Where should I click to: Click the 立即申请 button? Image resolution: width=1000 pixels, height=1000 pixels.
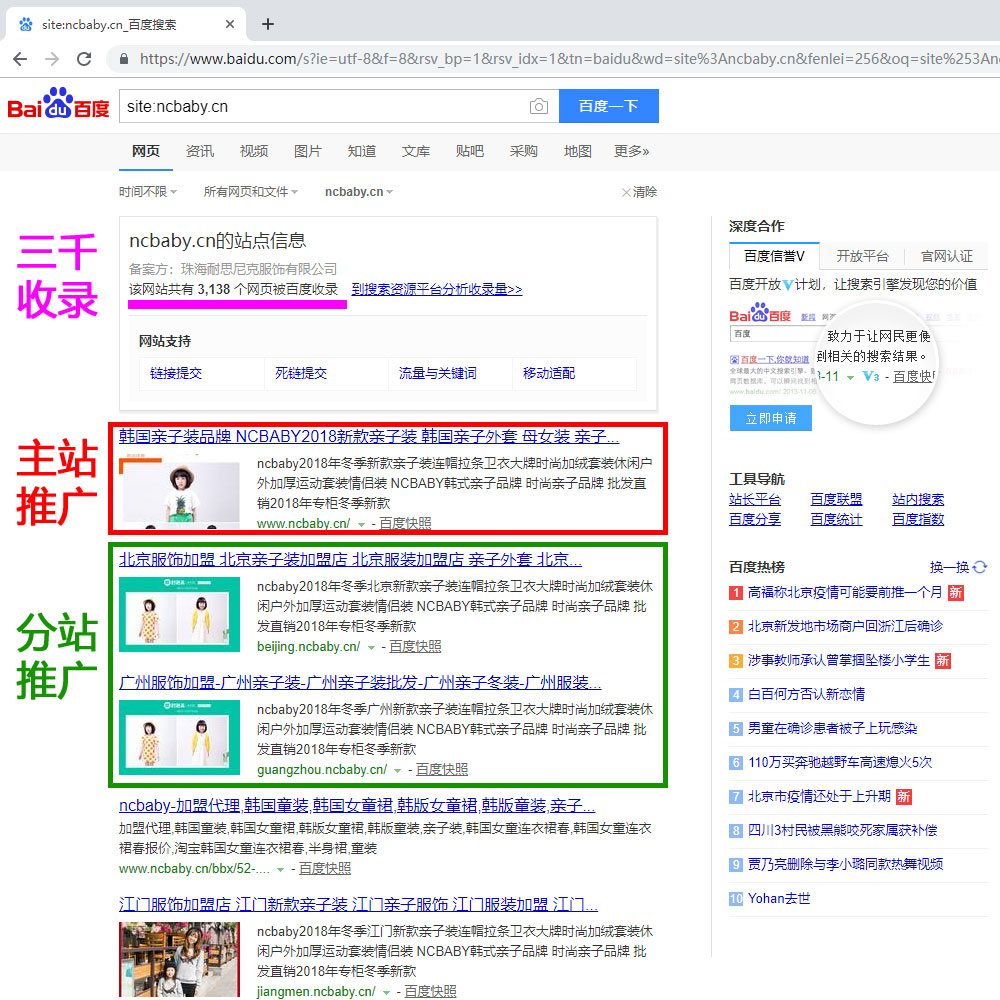tap(771, 418)
